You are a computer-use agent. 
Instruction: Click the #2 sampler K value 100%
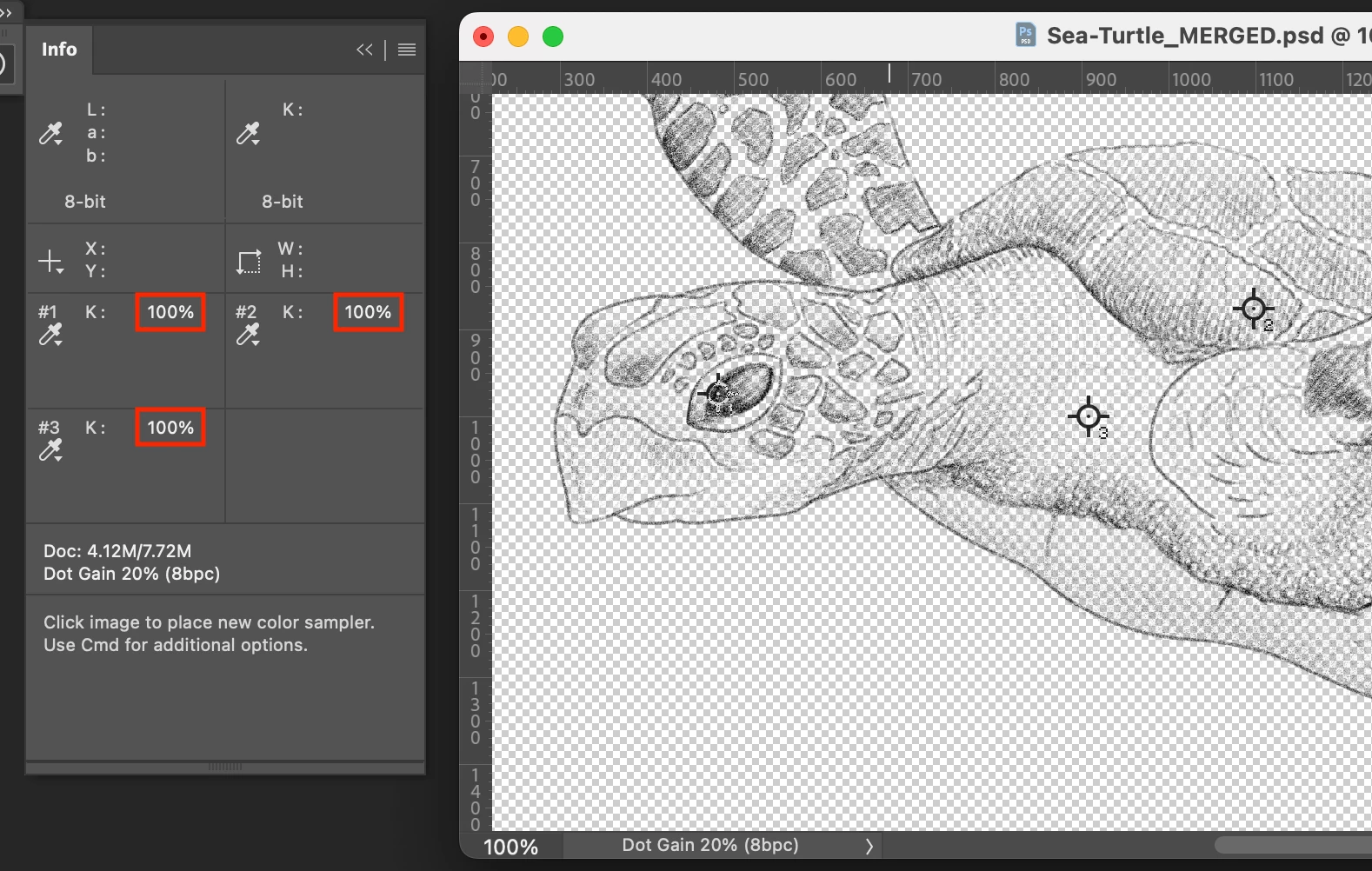tap(368, 312)
